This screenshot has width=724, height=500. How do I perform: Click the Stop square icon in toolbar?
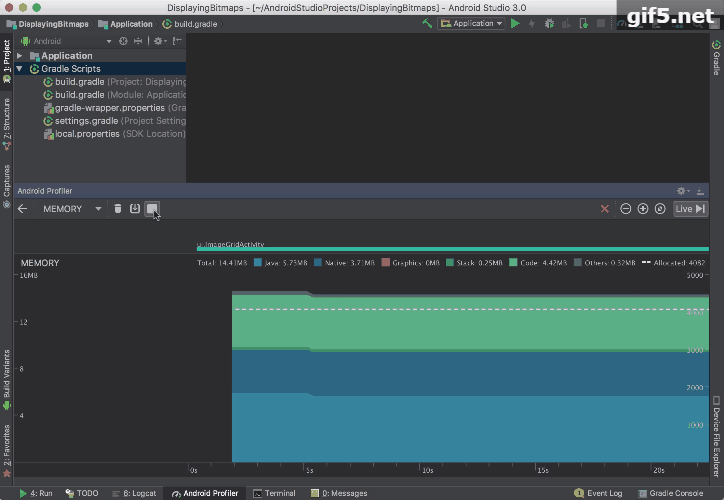601,23
